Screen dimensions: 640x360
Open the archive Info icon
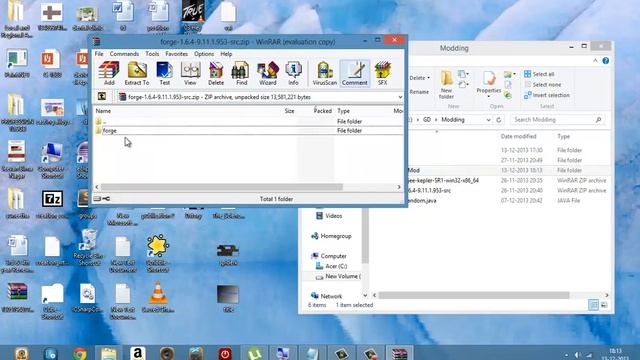[293, 73]
